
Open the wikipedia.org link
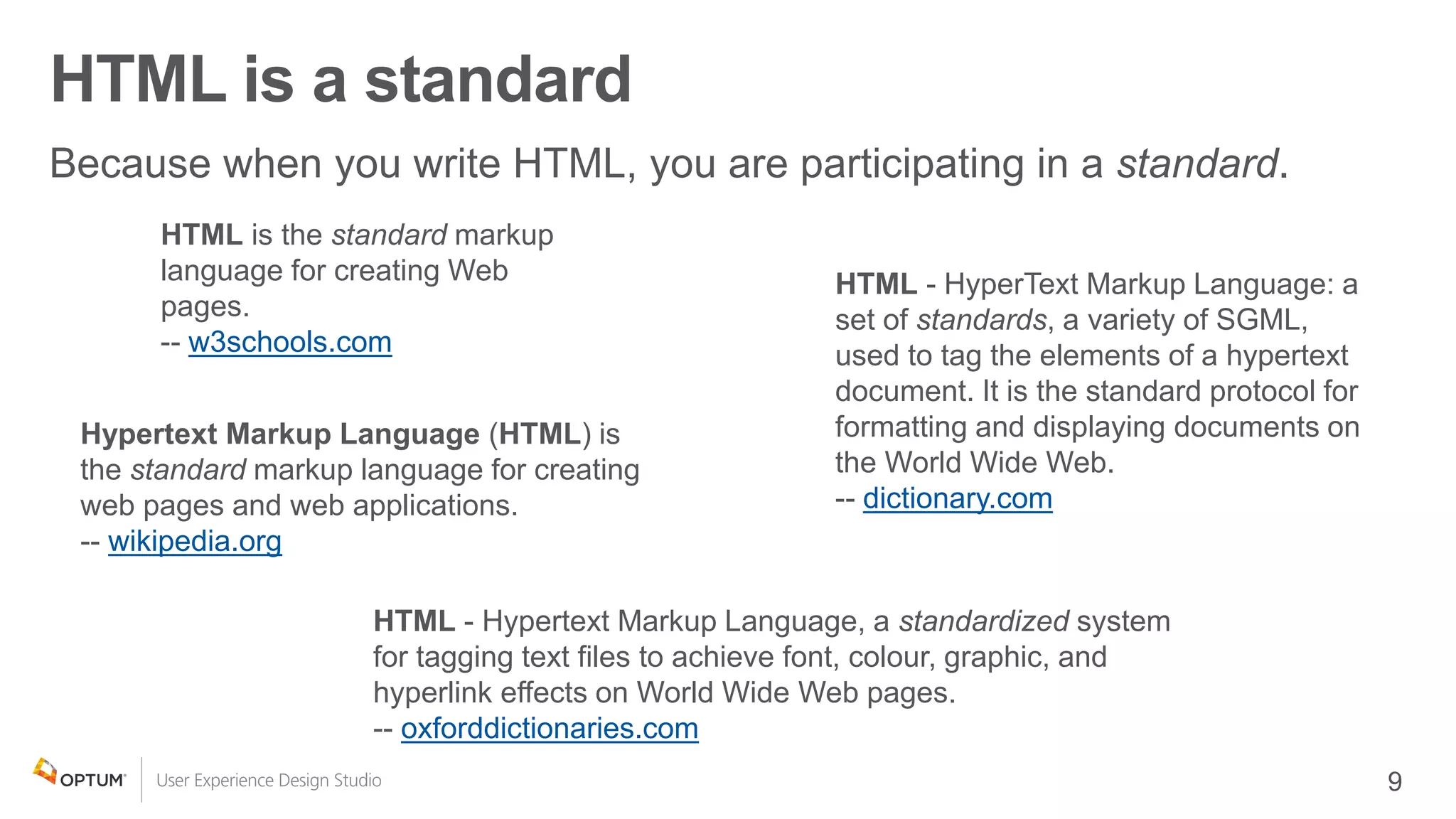coord(195,542)
